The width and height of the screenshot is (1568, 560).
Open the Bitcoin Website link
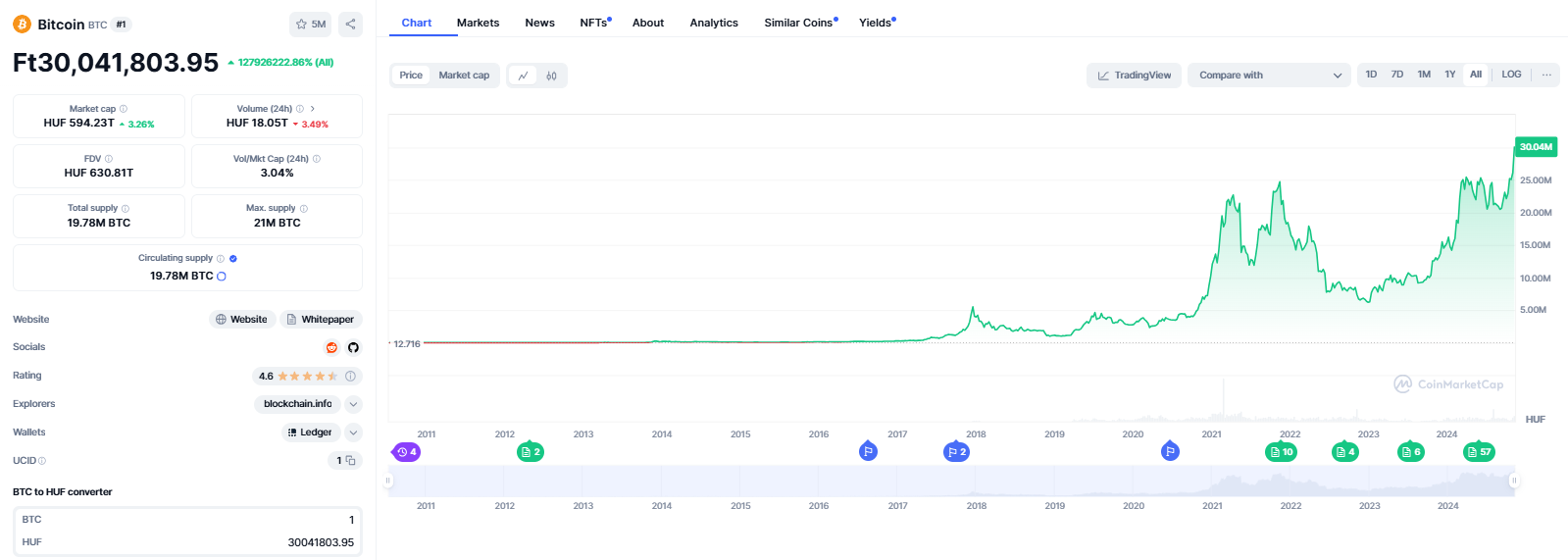point(241,320)
